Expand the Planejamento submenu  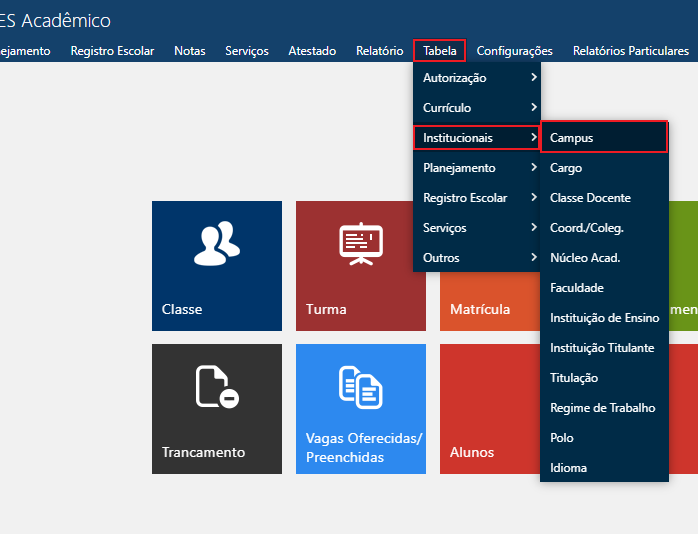point(476,168)
